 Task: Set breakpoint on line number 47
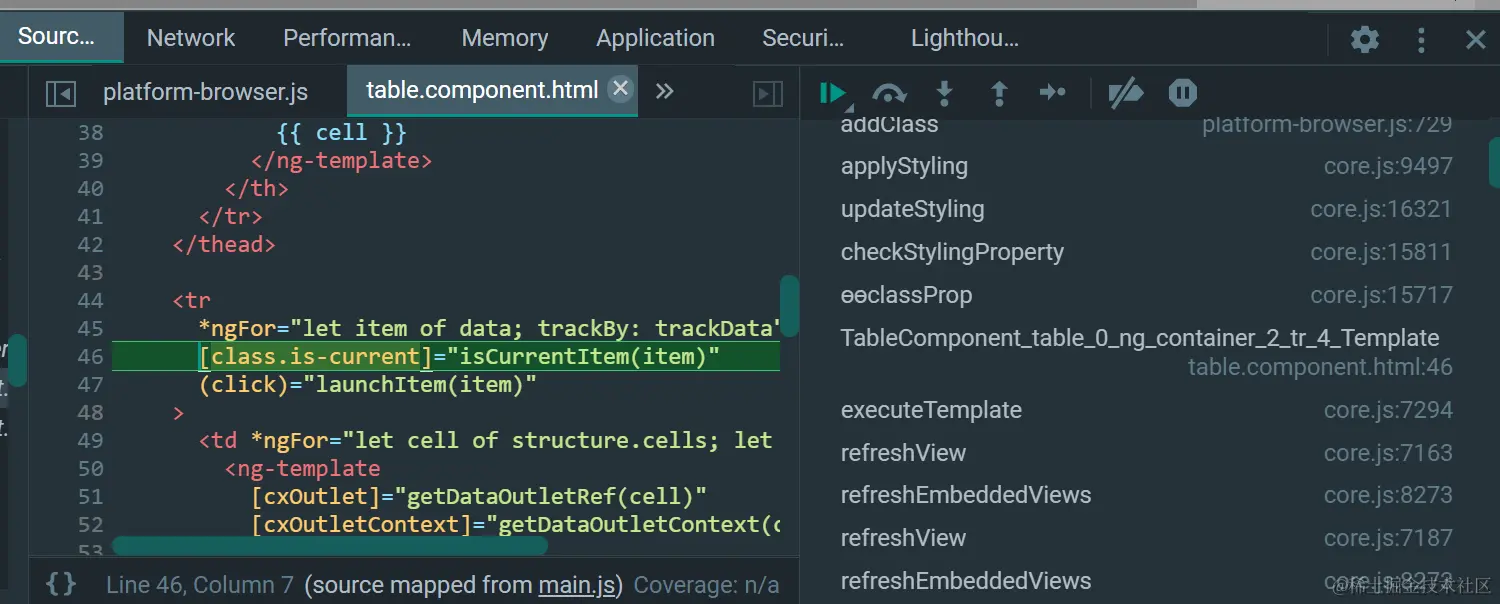(x=90, y=384)
